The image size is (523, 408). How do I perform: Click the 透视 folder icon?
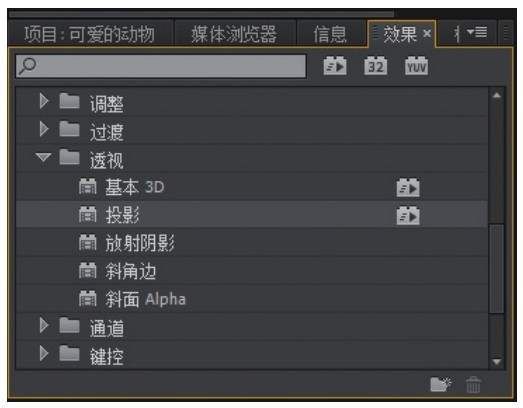[69, 157]
